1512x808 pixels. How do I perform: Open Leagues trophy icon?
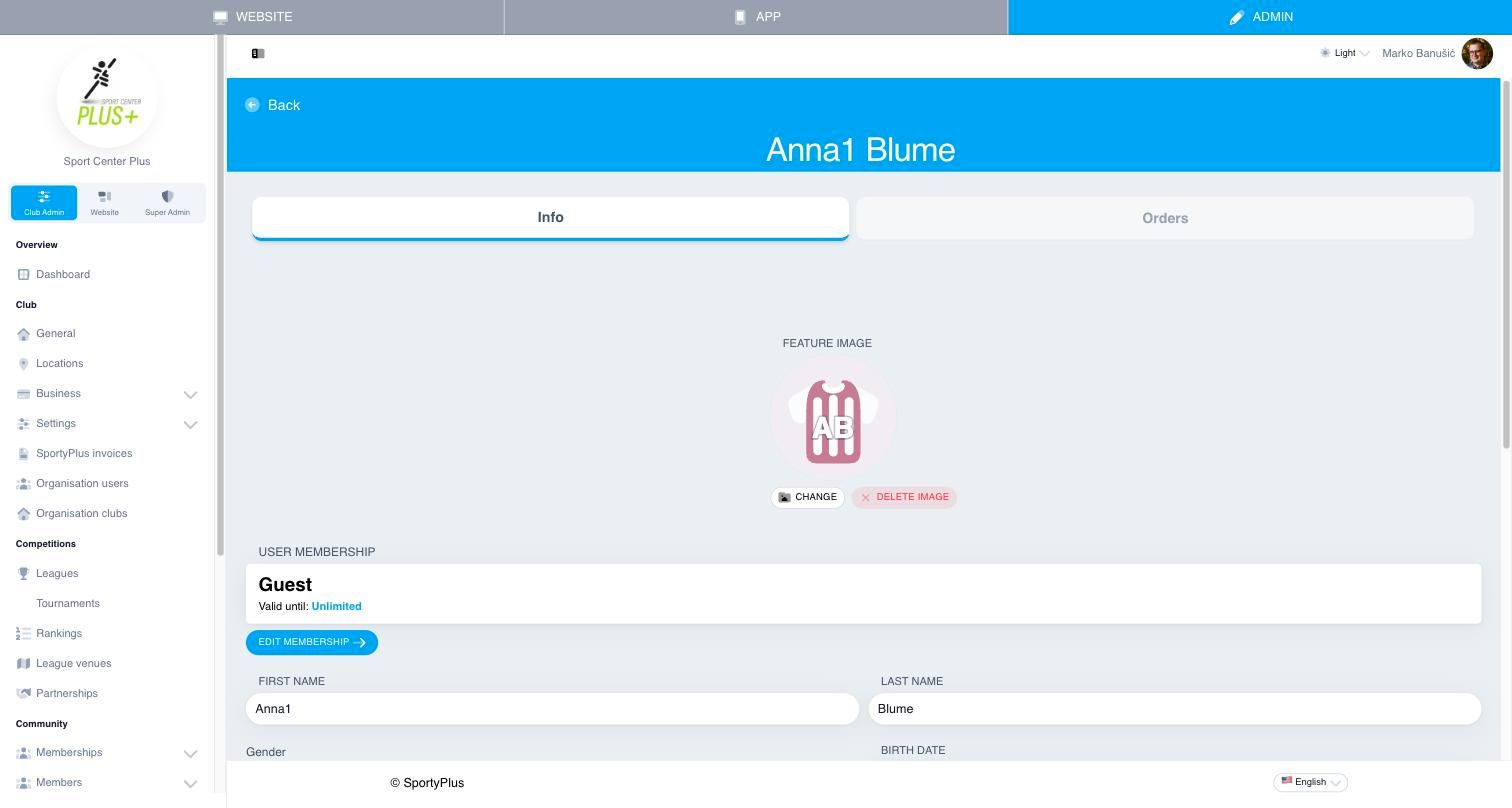coord(24,574)
